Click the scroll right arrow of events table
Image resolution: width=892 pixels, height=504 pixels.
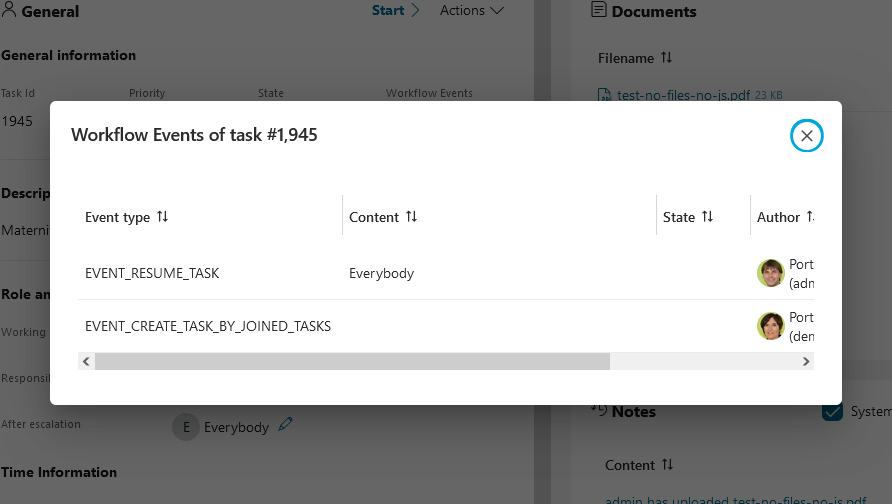tap(806, 361)
